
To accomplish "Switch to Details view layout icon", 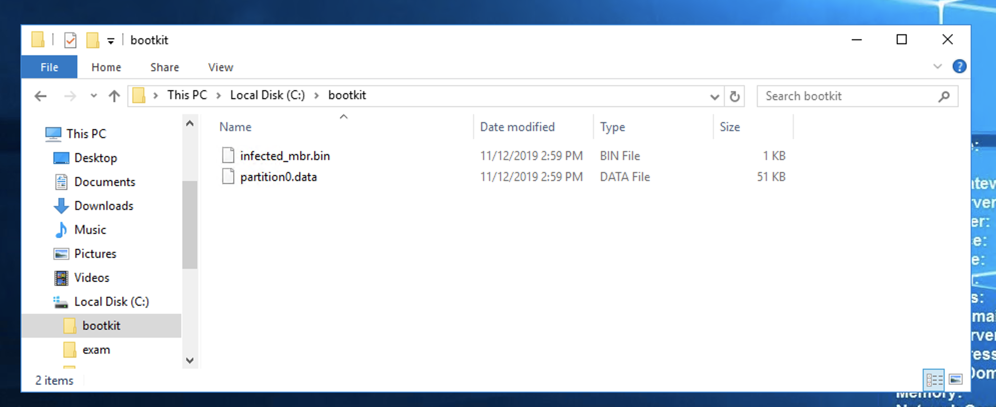I will [934, 380].
